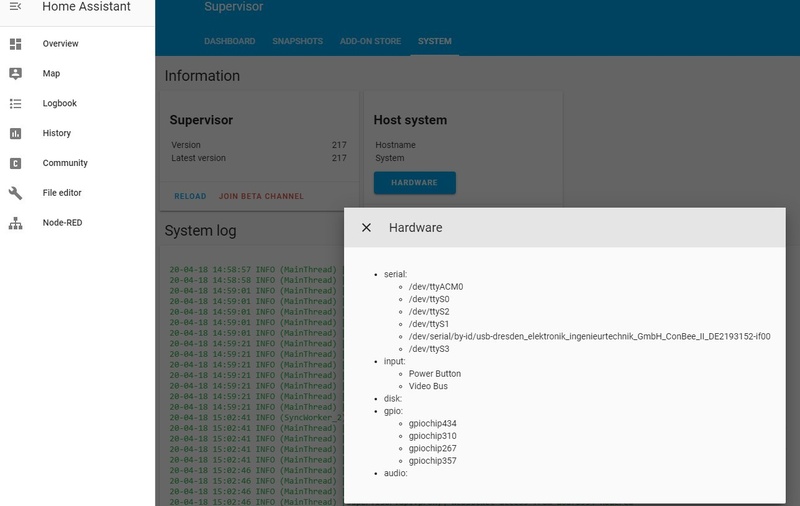800x506 pixels.
Task: Click the gpiochip357 entry
Action: 433,461
